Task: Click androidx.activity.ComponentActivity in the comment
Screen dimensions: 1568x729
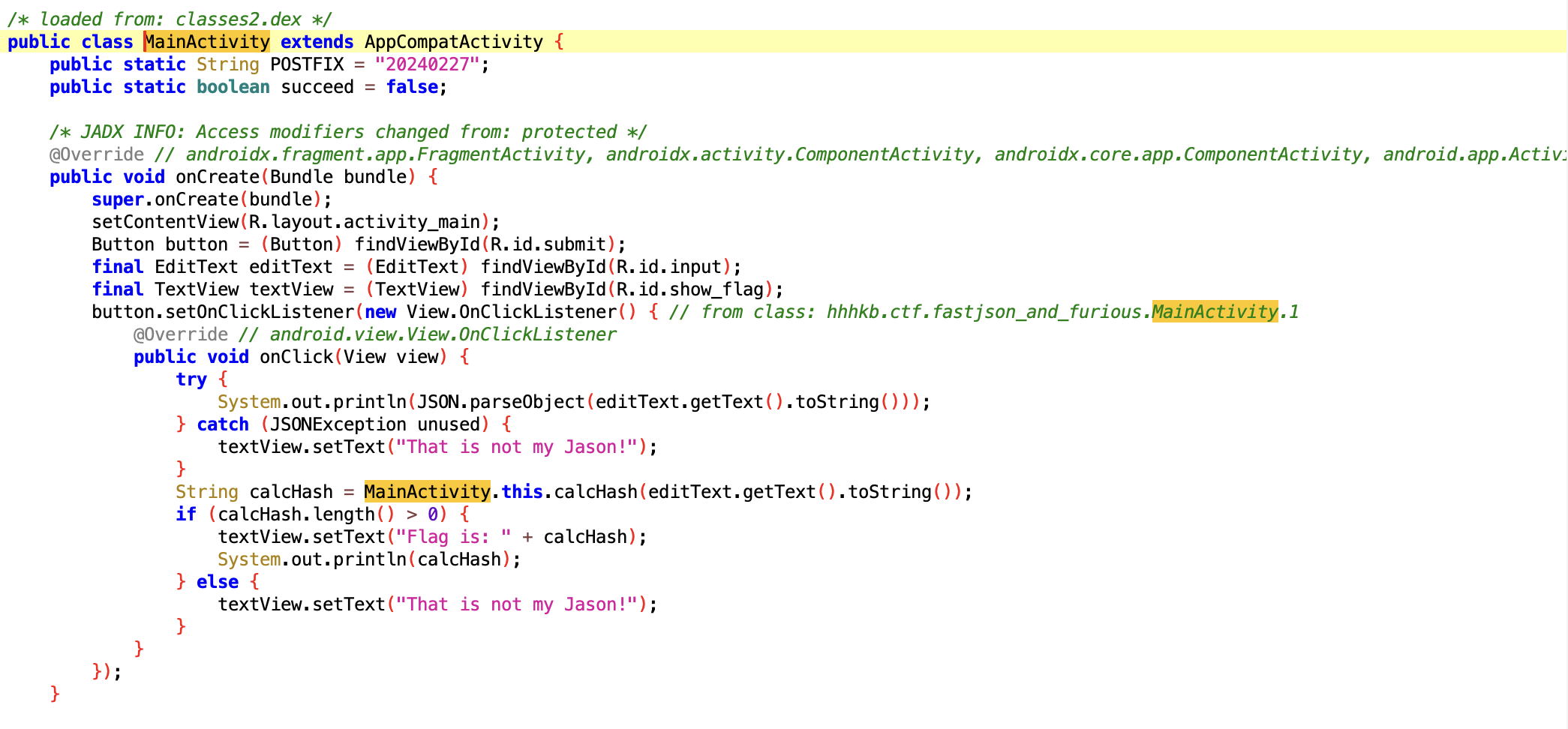Action: pos(790,154)
